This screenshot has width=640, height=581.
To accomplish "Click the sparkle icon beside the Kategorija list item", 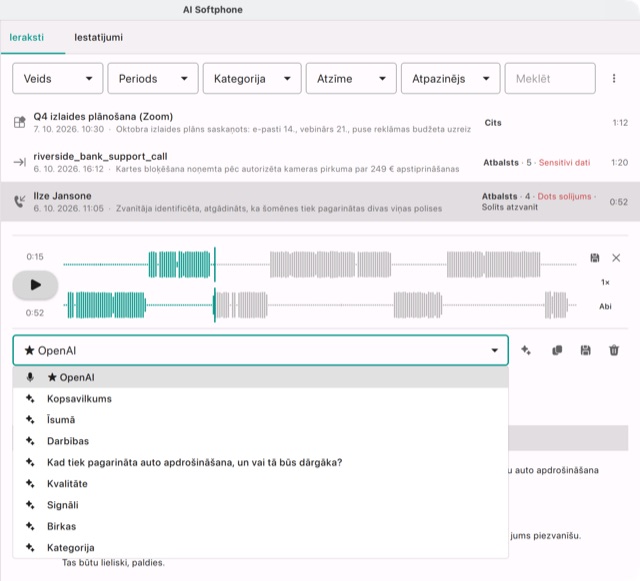I will click(x=30, y=548).
